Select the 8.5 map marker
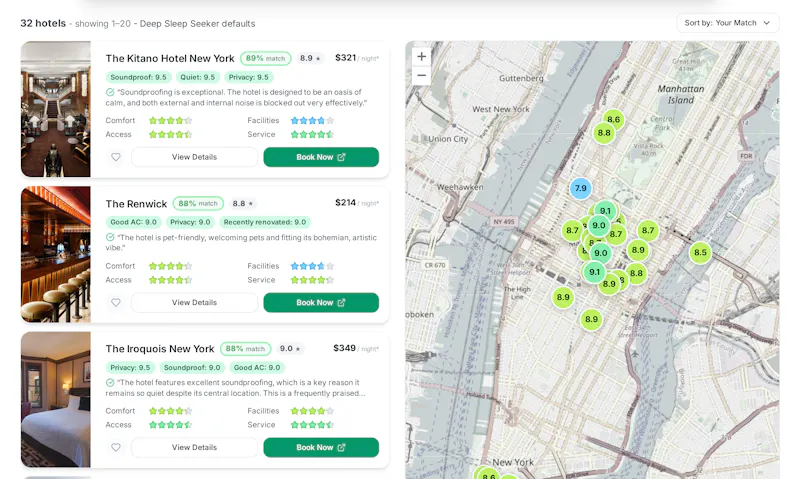 (x=700, y=253)
